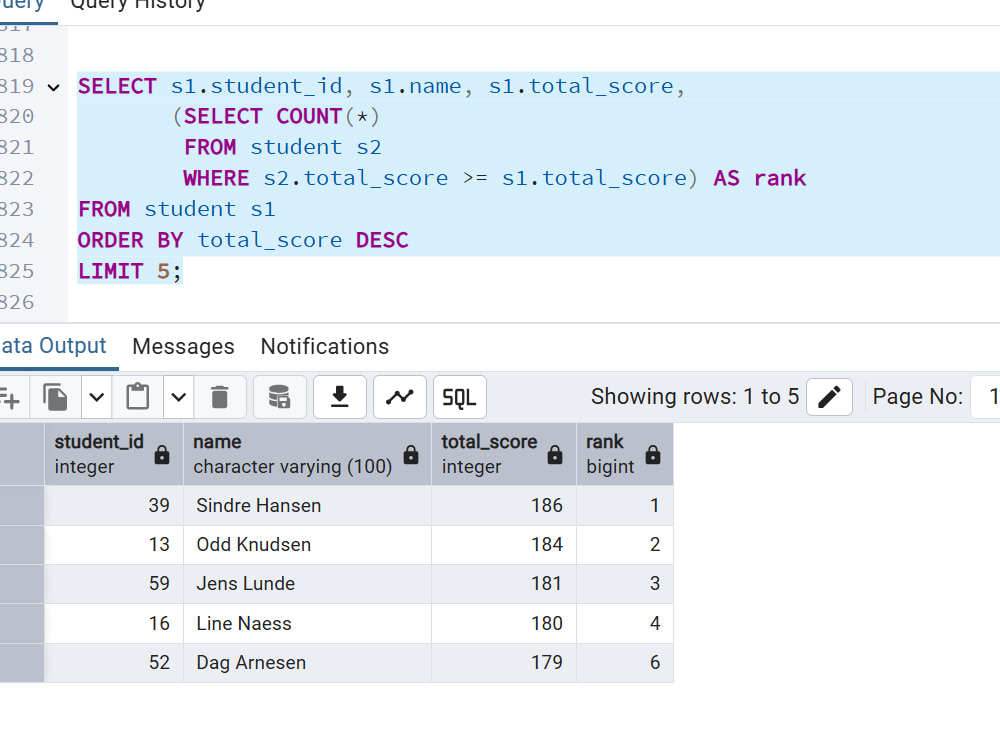This screenshot has width=1000, height=750.
Task: Click the total_score cell 186
Action: click(504, 506)
